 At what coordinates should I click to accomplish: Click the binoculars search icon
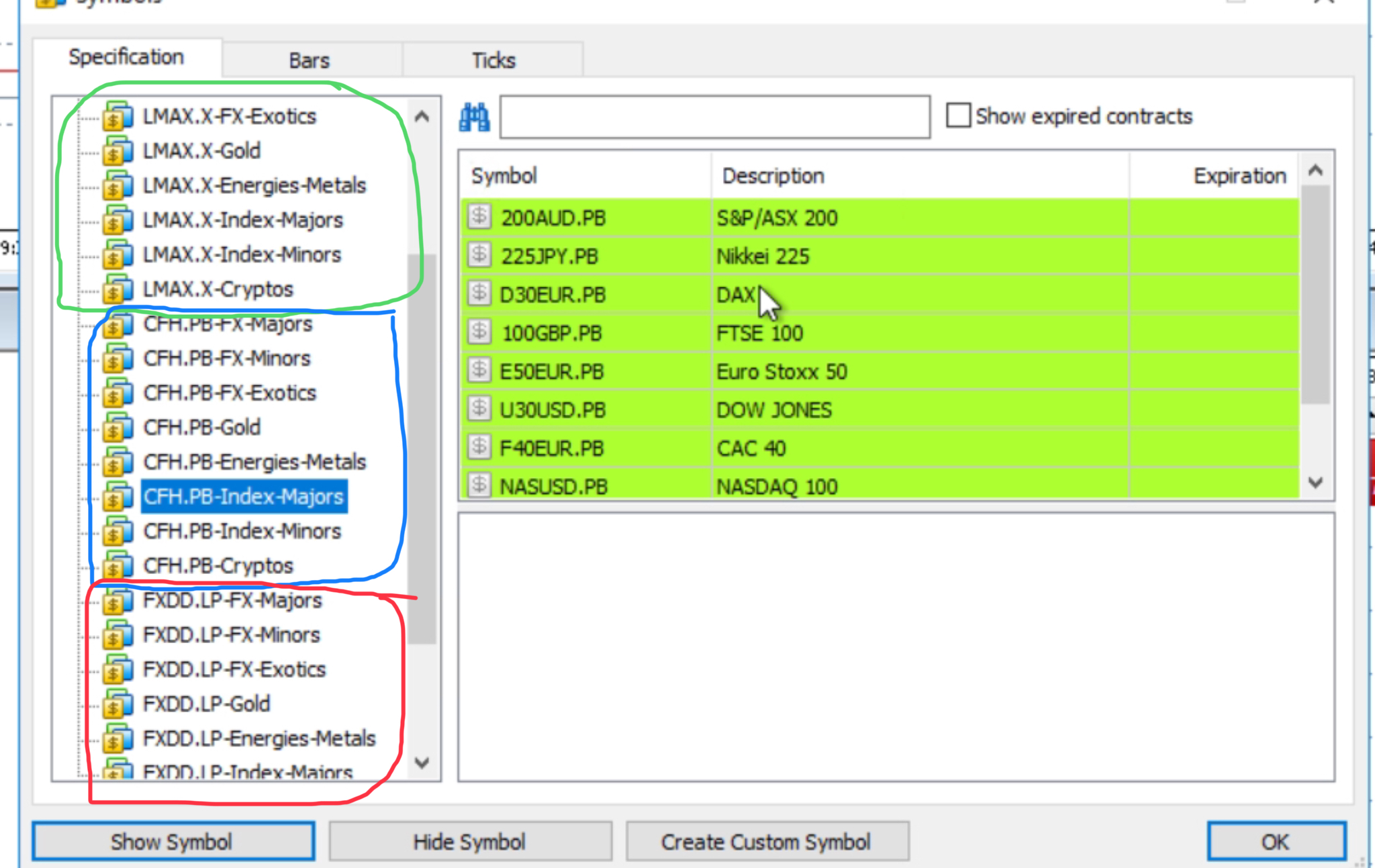[474, 117]
